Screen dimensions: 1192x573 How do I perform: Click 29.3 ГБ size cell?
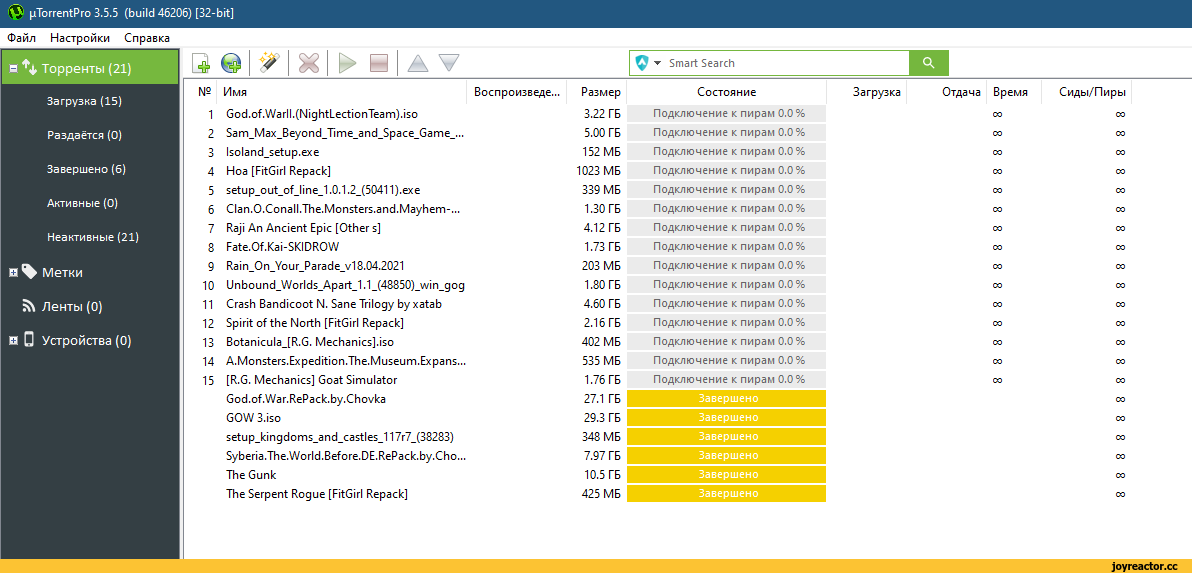[x=602, y=418]
